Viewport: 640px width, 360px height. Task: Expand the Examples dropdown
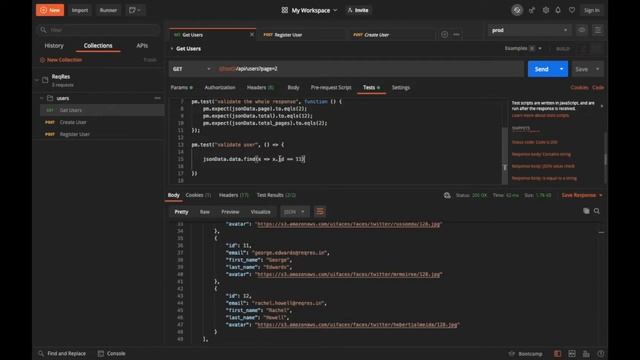point(523,49)
